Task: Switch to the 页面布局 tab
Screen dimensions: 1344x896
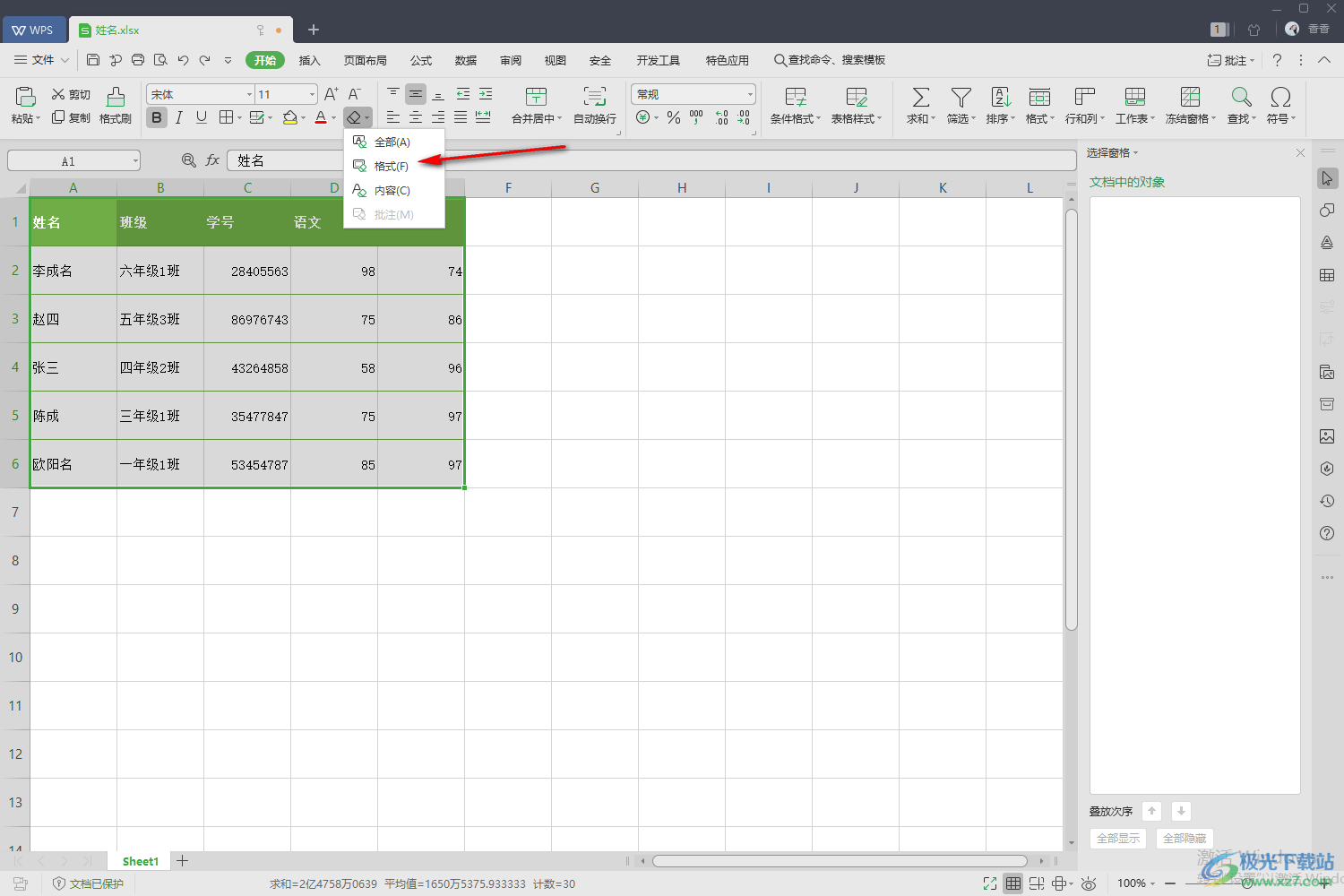Action: [x=366, y=60]
